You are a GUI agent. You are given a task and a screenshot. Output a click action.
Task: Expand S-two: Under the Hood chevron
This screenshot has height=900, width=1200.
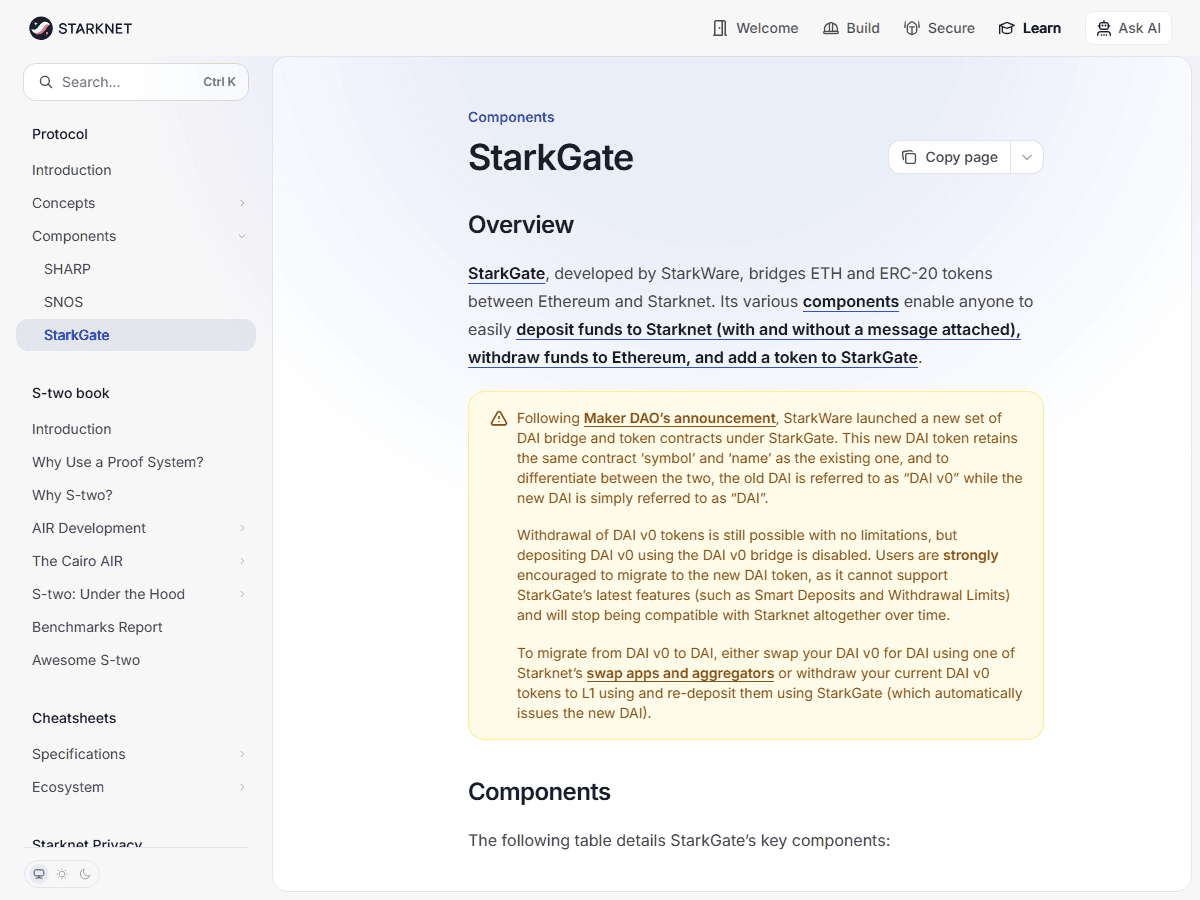(242, 594)
